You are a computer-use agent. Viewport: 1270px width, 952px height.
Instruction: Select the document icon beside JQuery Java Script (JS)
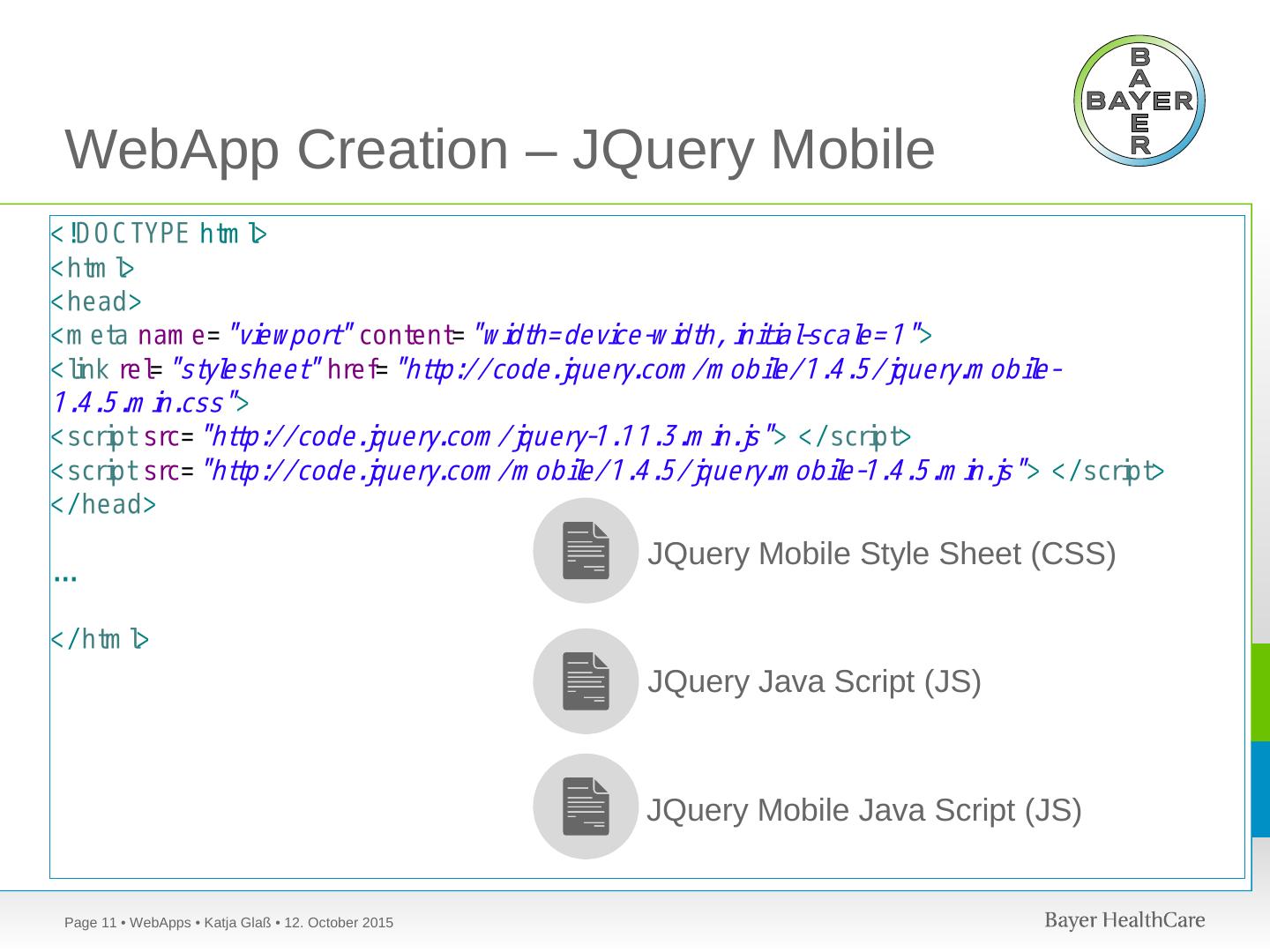(586, 681)
